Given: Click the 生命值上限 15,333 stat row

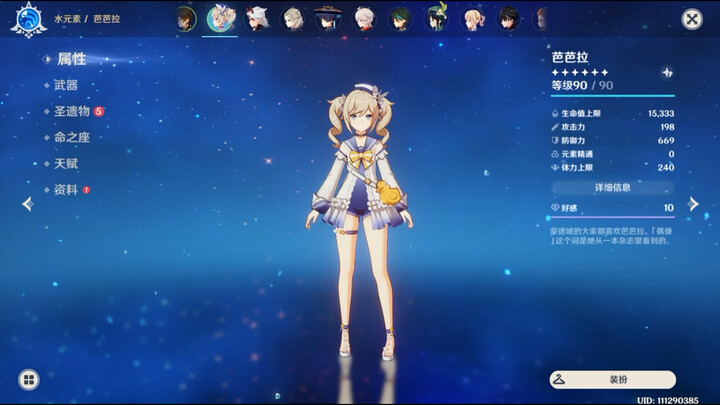Looking at the screenshot, I should [x=613, y=113].
